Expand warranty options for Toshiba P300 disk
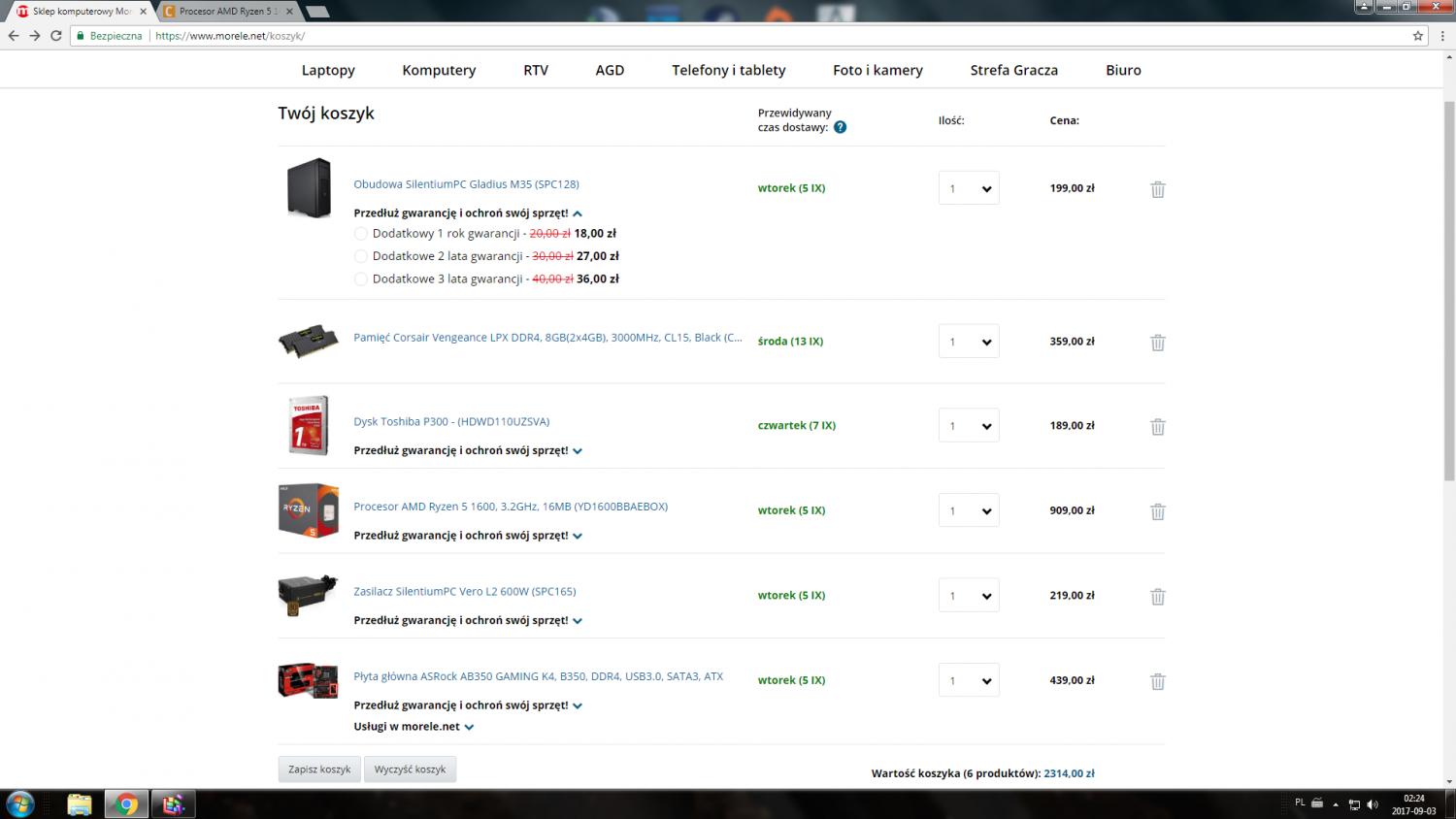1456x819 pixels. click(x=578, y=451)
